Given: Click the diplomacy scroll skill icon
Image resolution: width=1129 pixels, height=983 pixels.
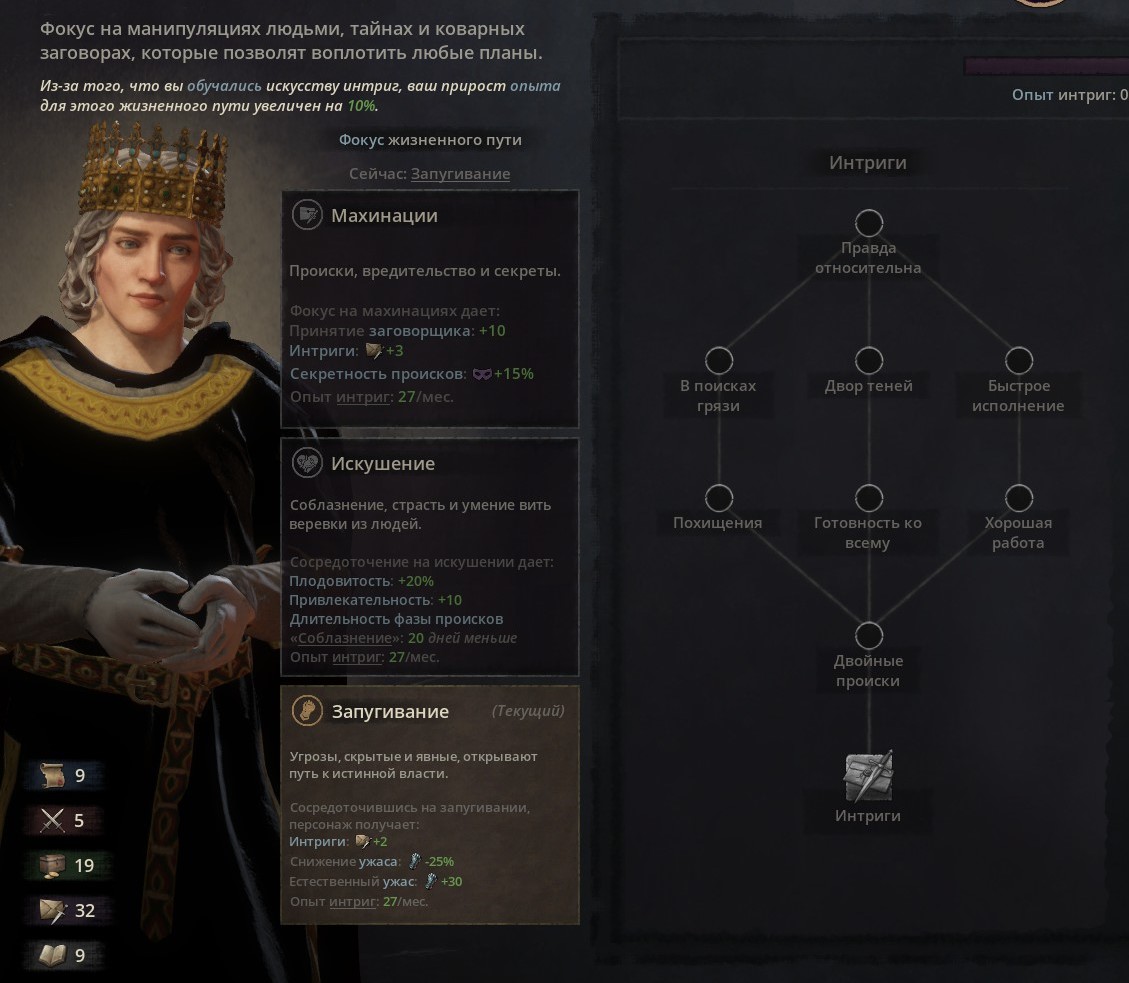Looking at the screenshot, I should click(x=53, y=775).
